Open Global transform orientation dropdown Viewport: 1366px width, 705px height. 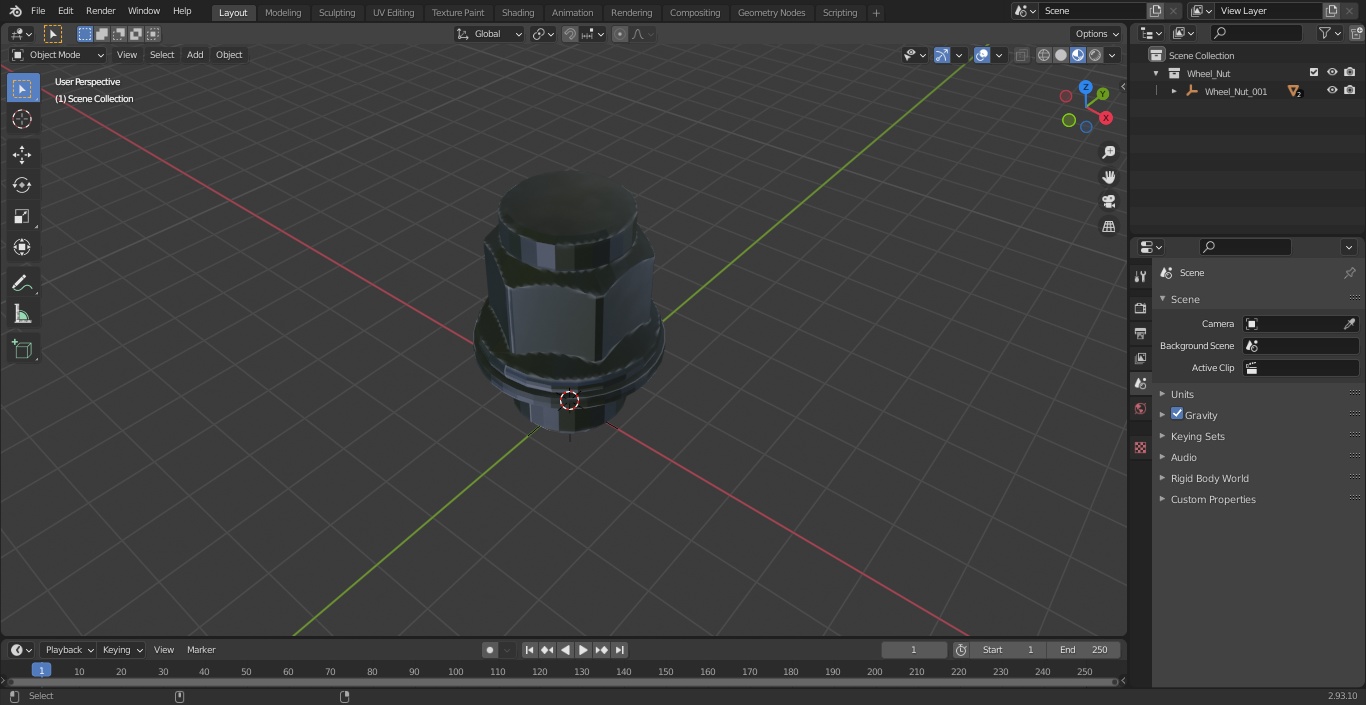(x=489, y=34)
